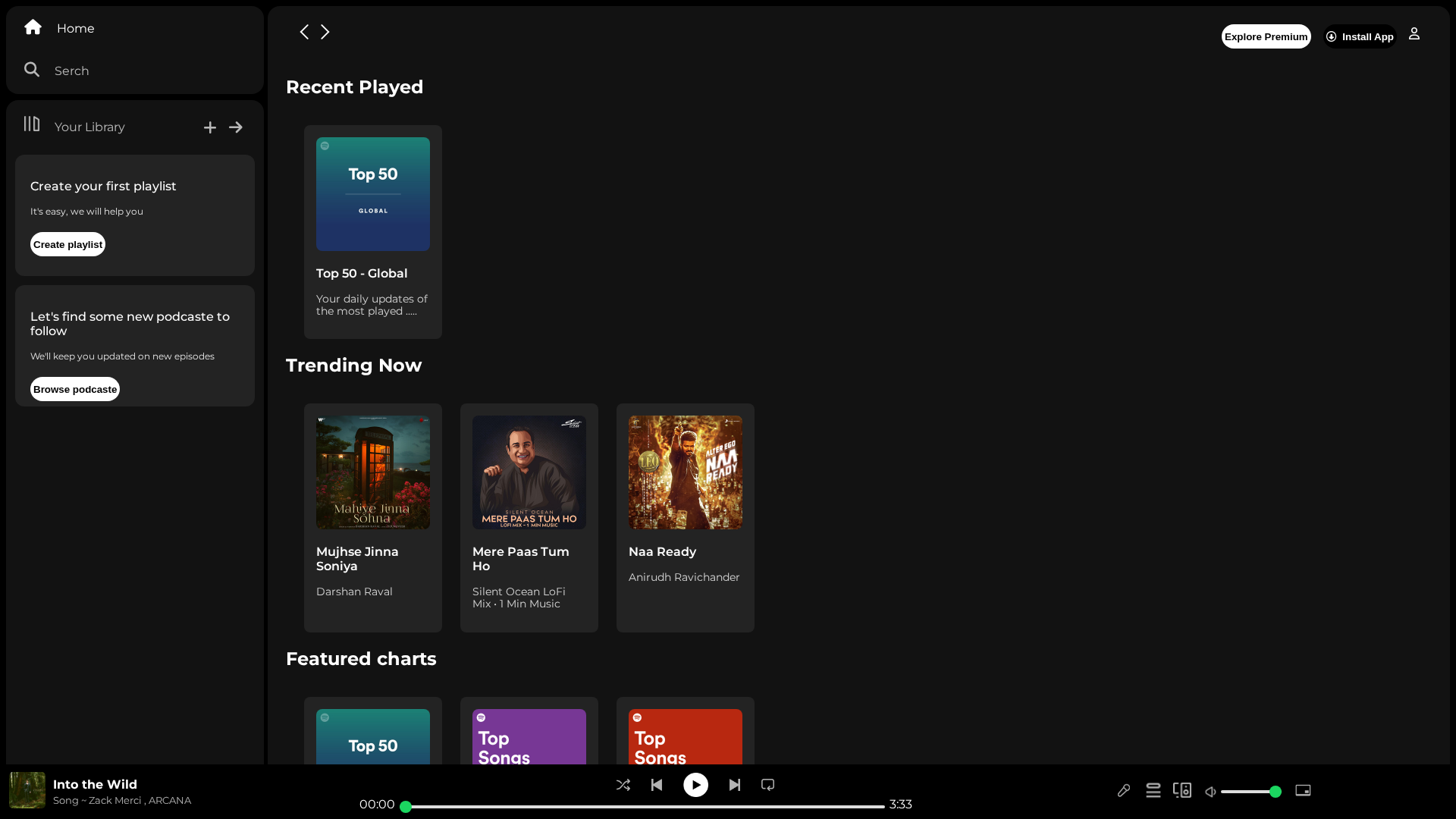
Task: Click the Into the Wild song title
Action: coord(95,784)
